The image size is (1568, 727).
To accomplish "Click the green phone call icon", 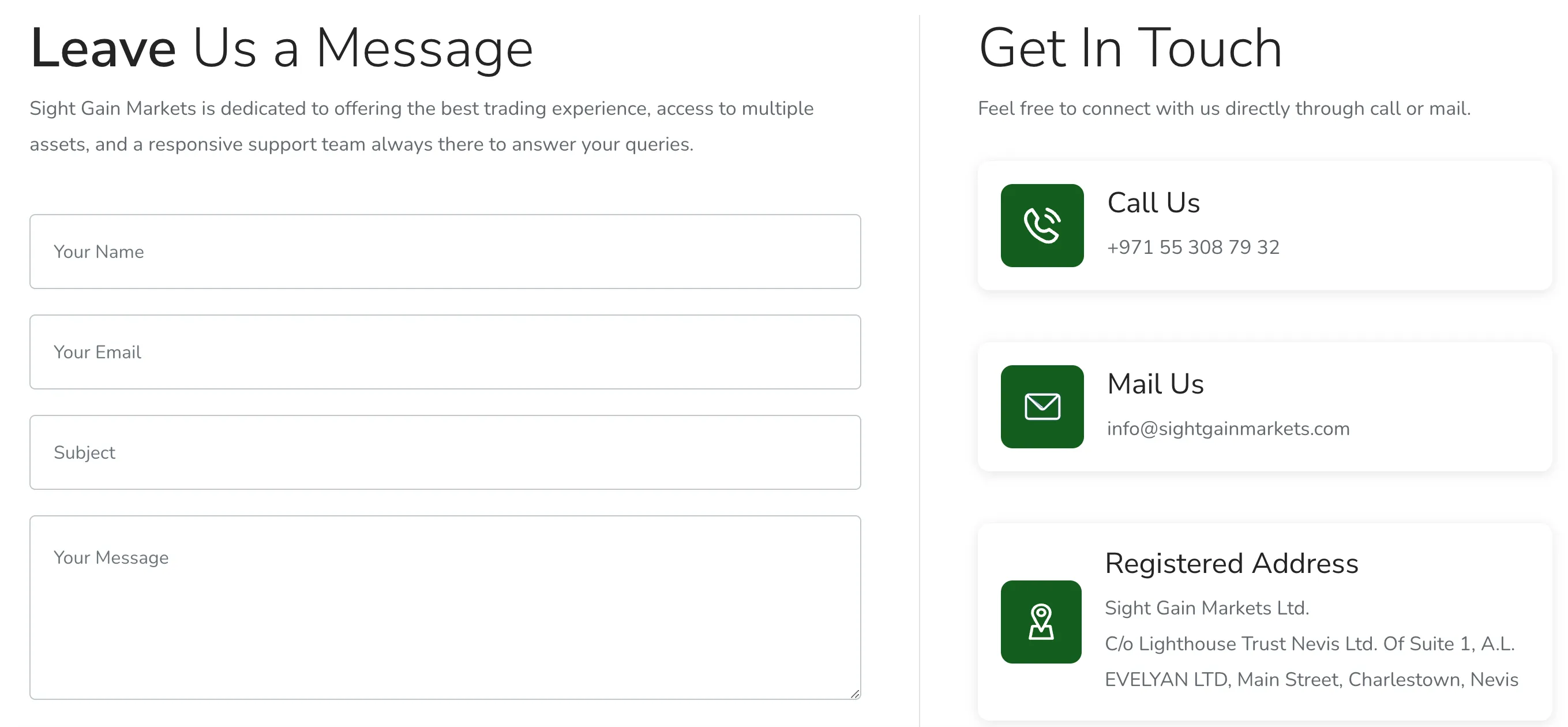I will coord(1042,225).
